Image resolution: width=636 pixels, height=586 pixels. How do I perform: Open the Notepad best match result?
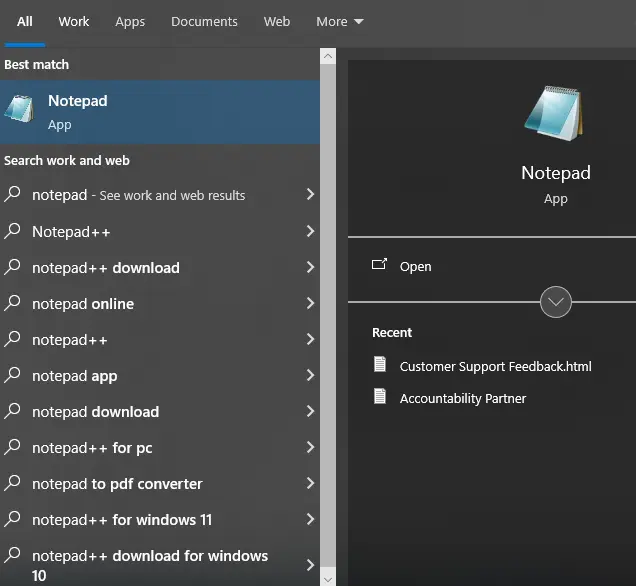coord(160,112)
